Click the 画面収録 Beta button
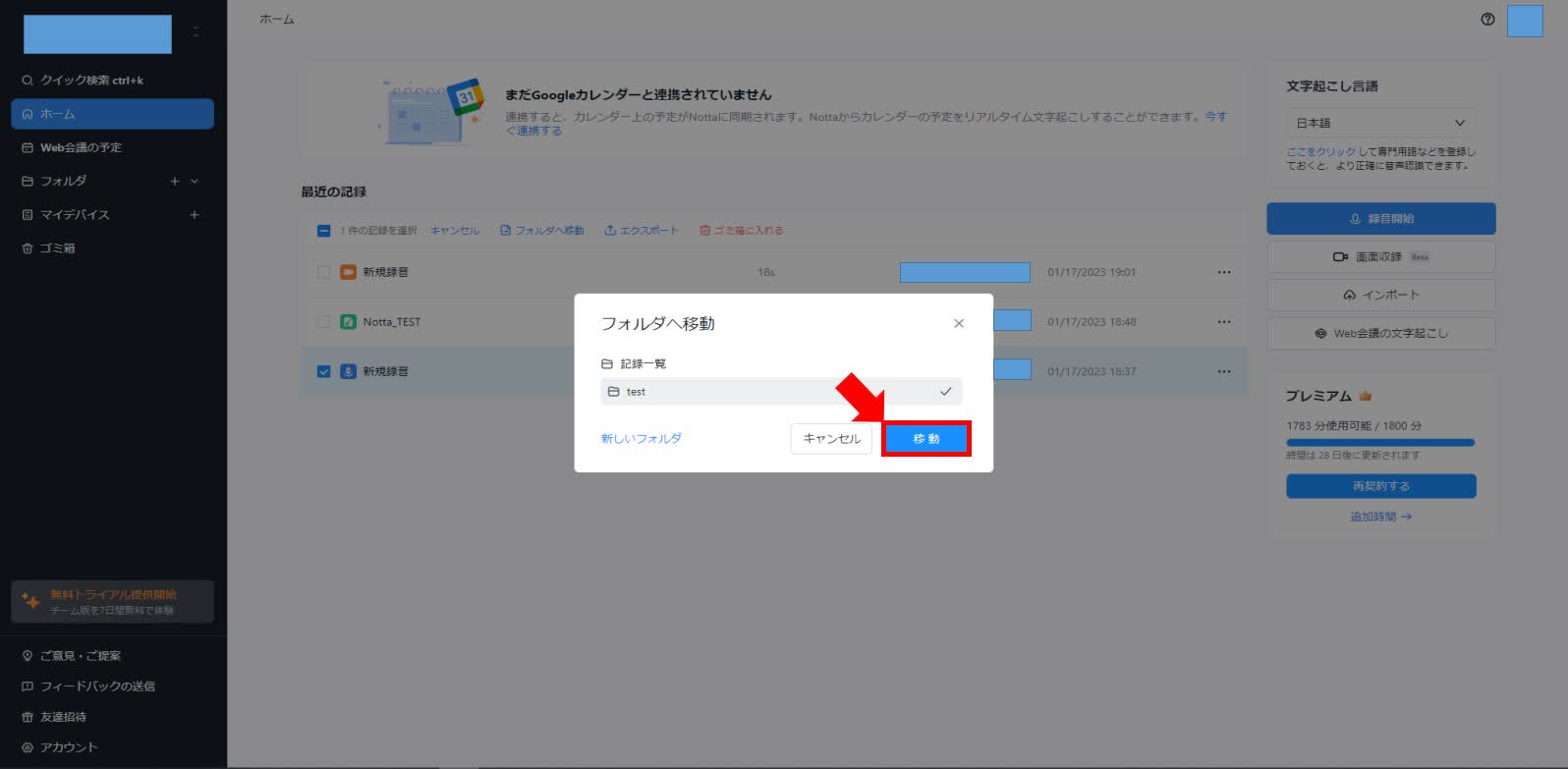Viewport: 1568px width, 769px height. click(1380, 256)
